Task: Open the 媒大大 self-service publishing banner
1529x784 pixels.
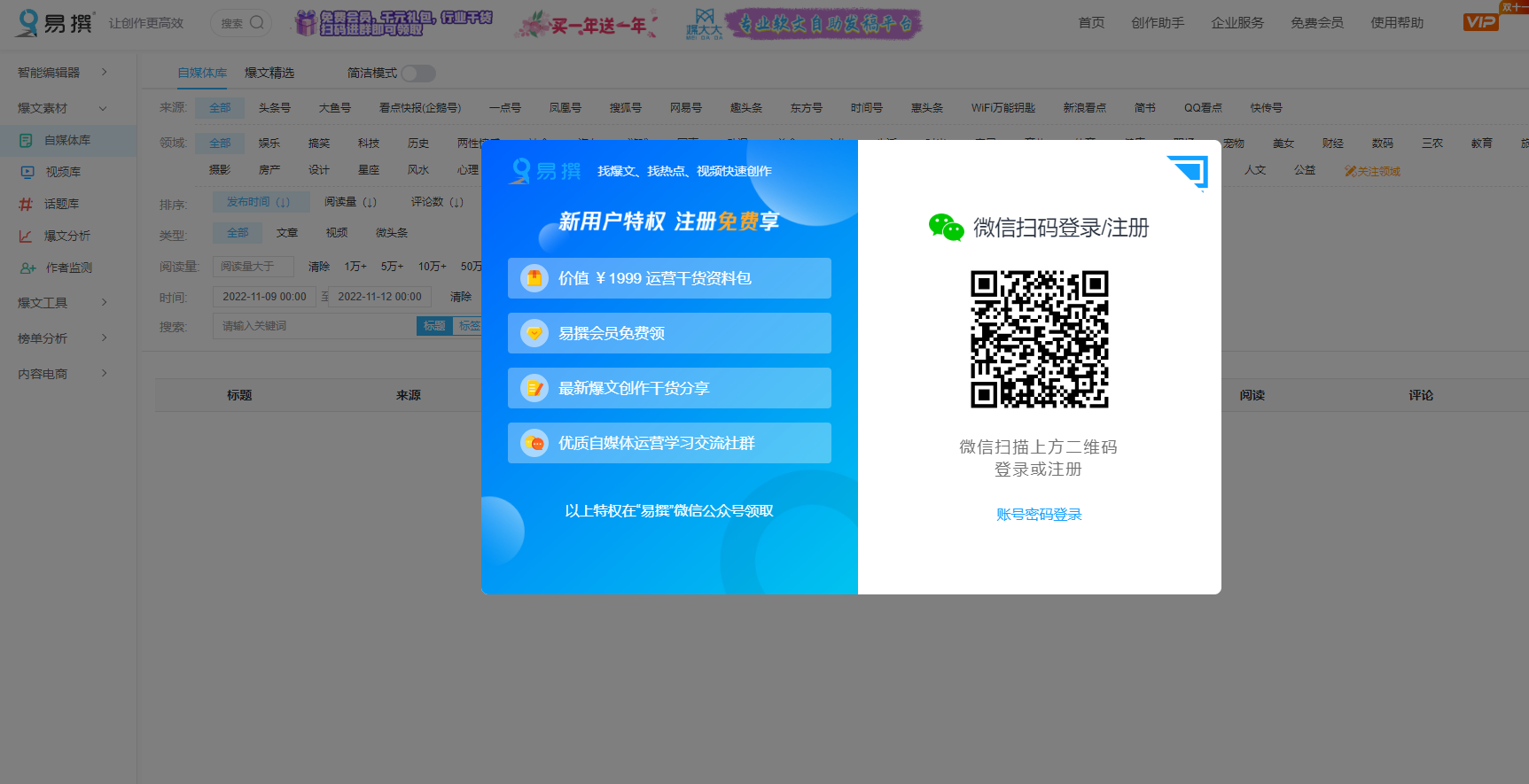Action: [803, 24]
